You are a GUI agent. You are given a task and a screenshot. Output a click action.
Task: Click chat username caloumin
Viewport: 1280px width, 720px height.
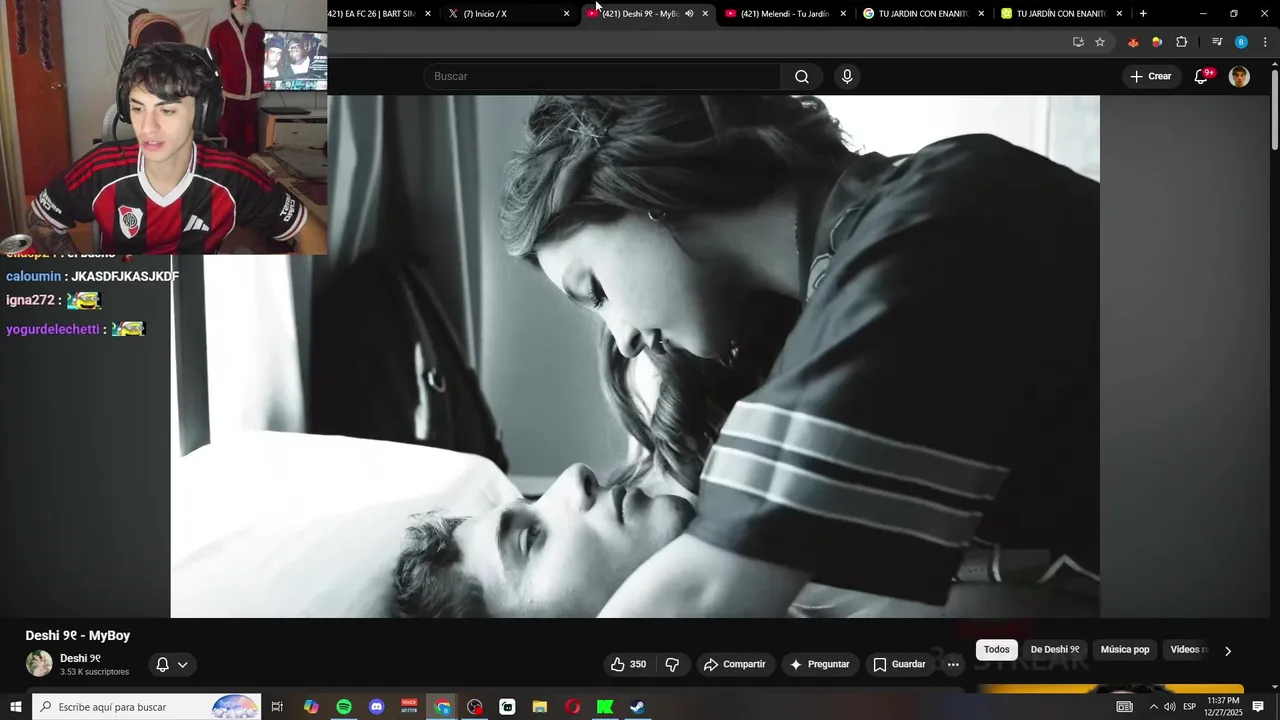point(33,277)
